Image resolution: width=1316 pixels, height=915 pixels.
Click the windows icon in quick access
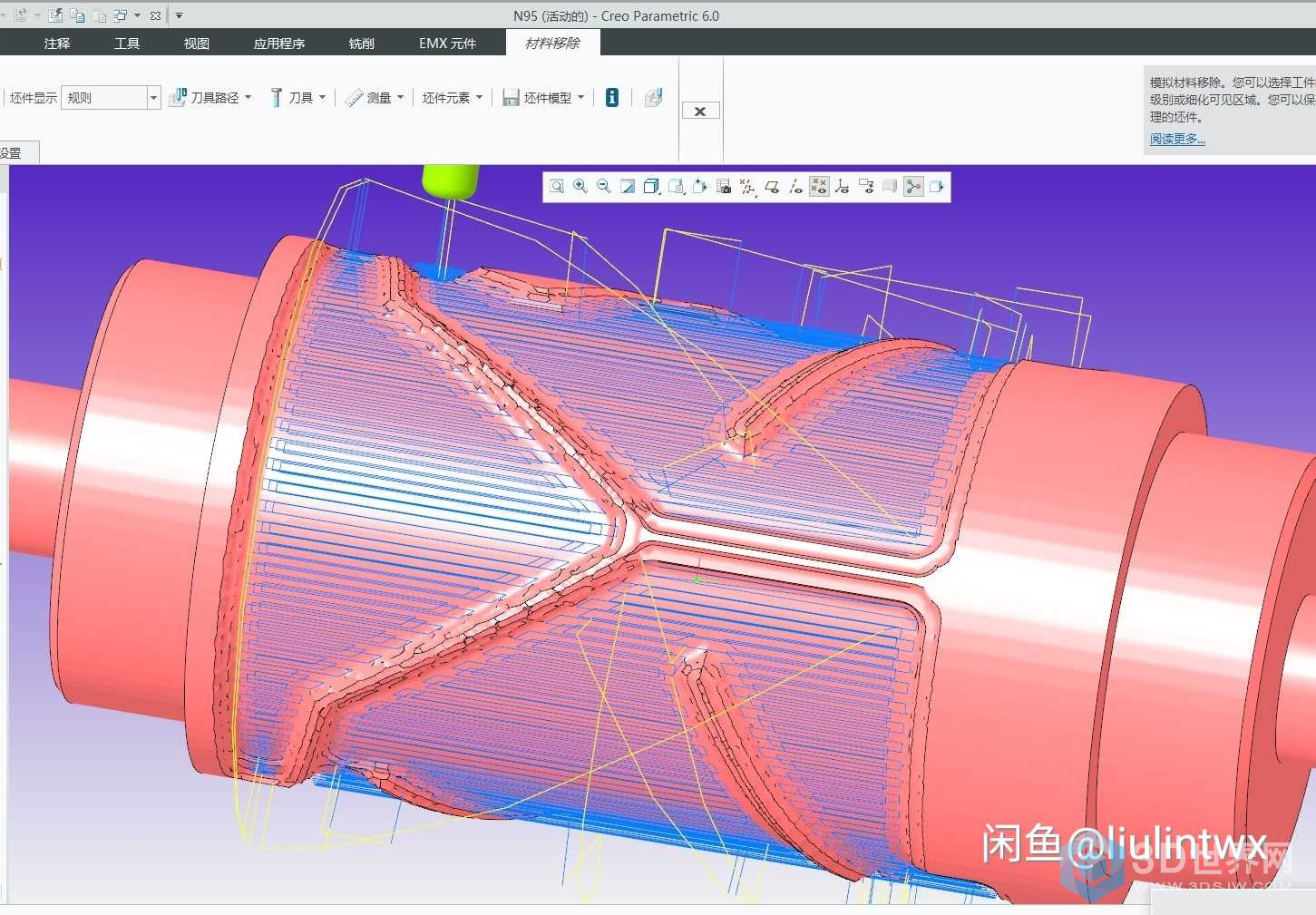click(120, 15)
